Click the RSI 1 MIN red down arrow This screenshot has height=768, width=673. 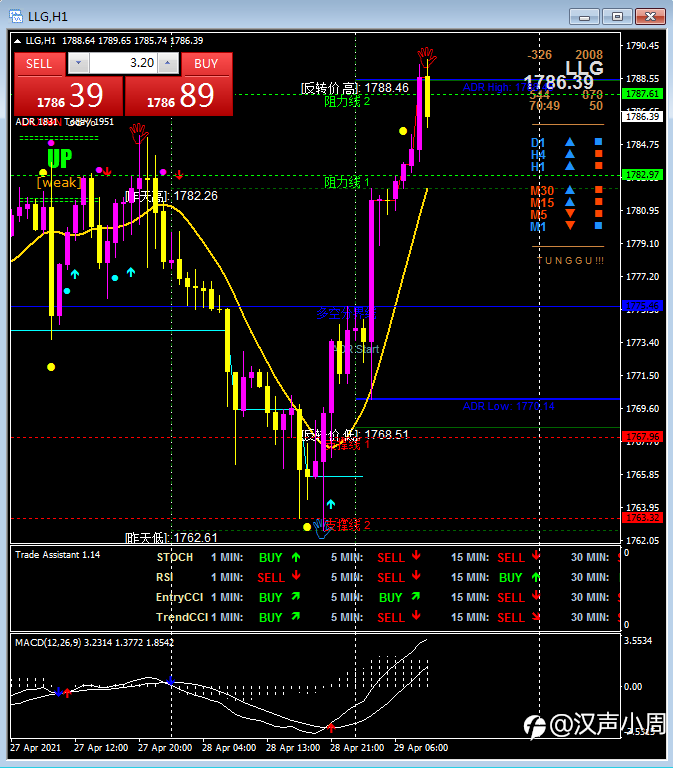(x=296, y=576)
